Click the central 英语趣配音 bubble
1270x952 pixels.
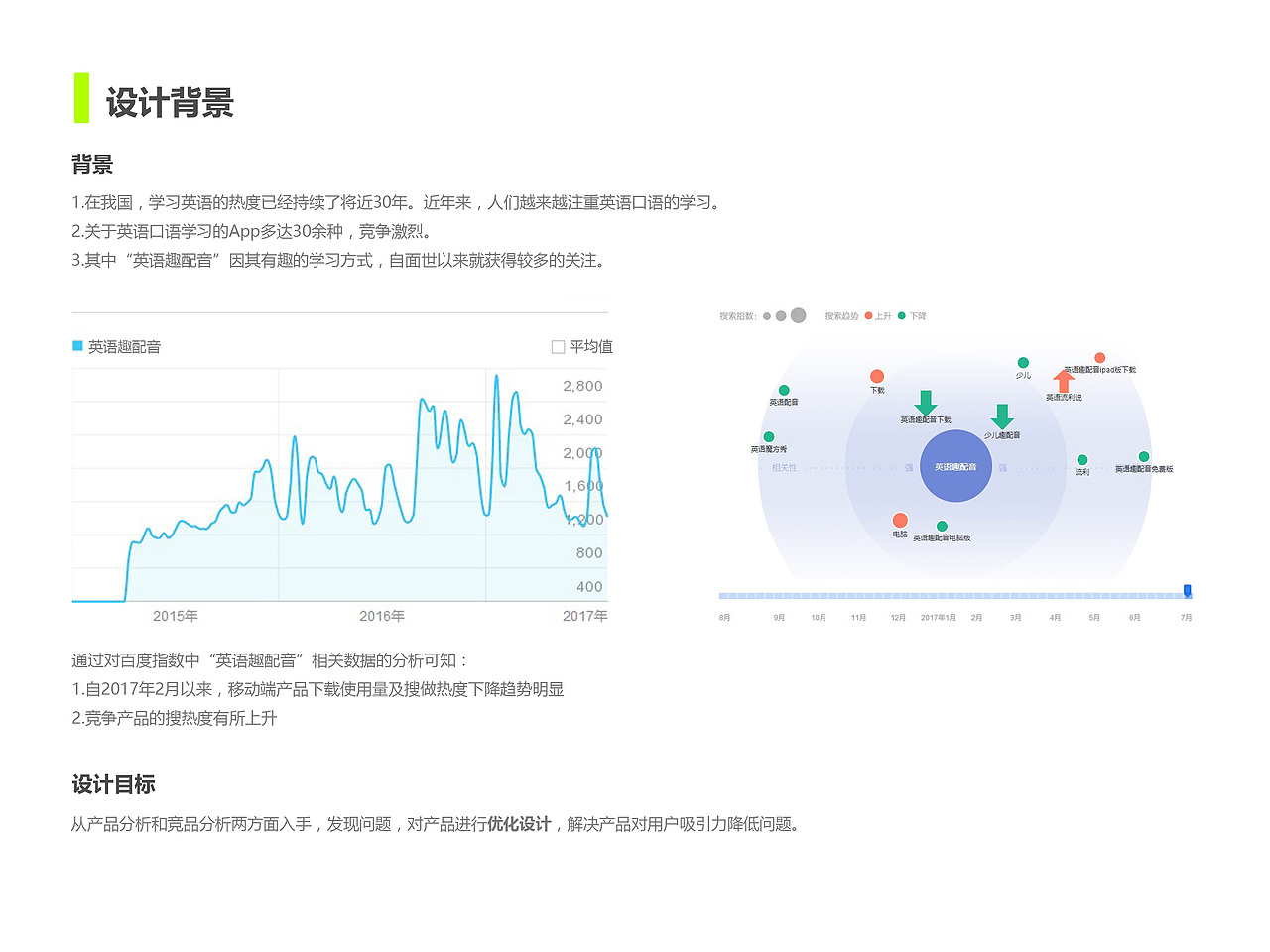[x=955, y=466]
